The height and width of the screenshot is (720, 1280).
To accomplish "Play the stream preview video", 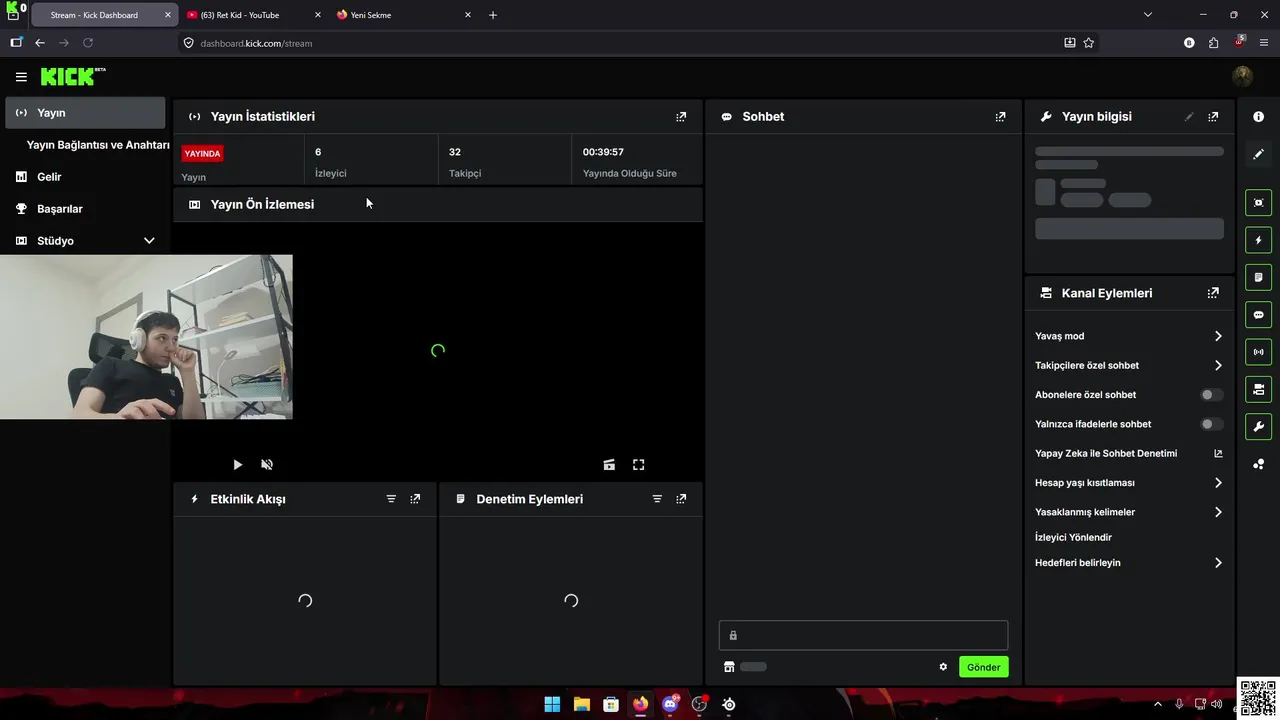I will coord(237,465).
